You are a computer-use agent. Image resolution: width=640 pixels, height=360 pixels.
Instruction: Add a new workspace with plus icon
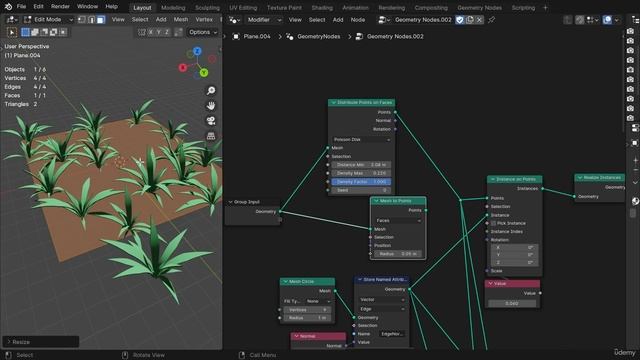pos(545,7)
